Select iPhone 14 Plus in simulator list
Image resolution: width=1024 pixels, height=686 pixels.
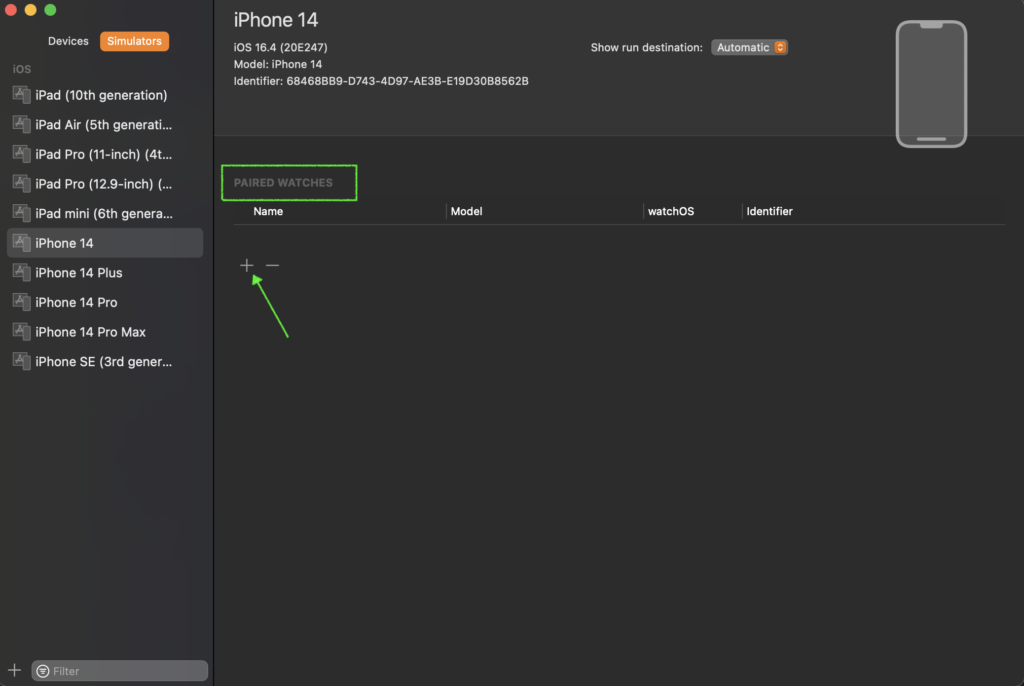(x=79, y=272)
